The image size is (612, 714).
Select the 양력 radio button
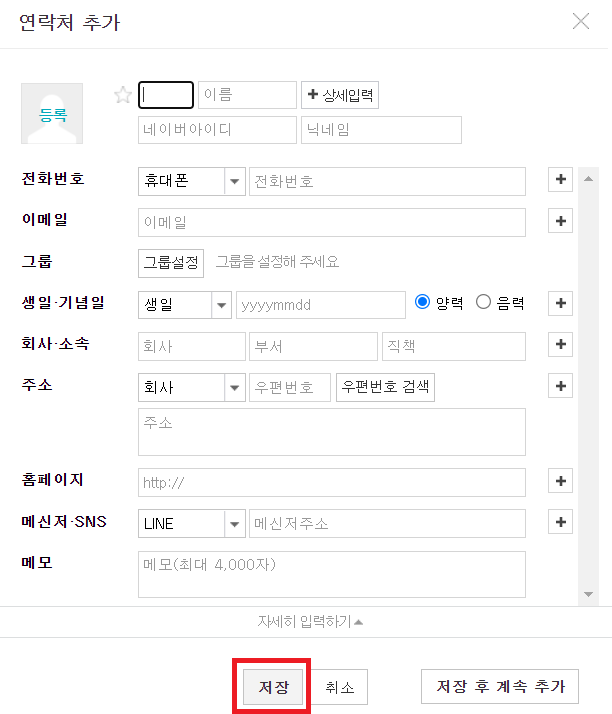point(422,301)
